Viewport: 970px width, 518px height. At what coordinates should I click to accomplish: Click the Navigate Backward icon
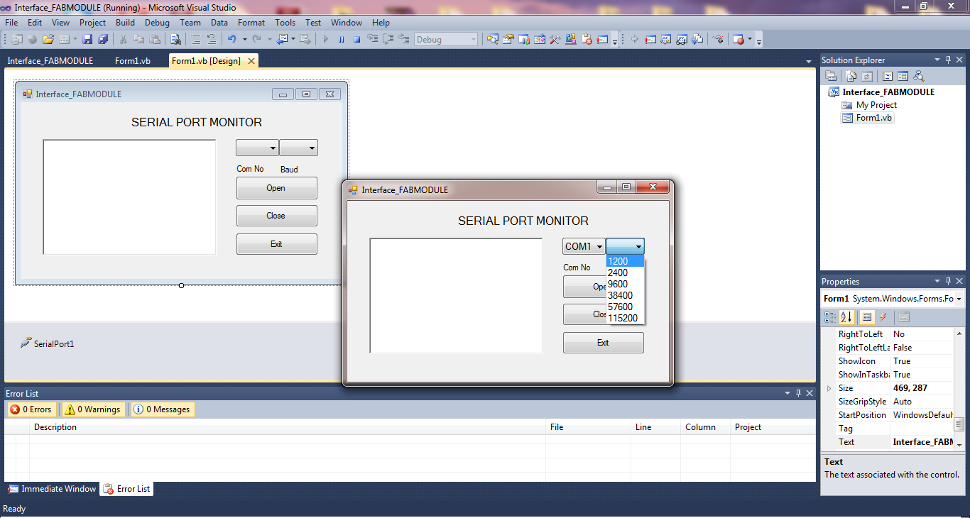pos(284,40)
